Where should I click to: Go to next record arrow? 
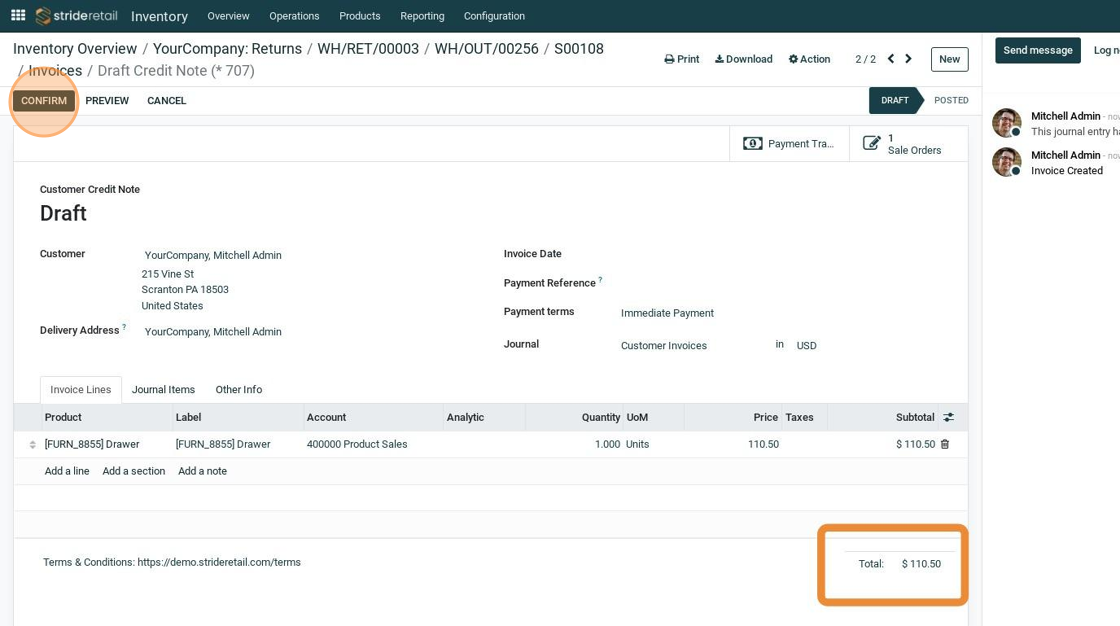[x=908, y=59]
